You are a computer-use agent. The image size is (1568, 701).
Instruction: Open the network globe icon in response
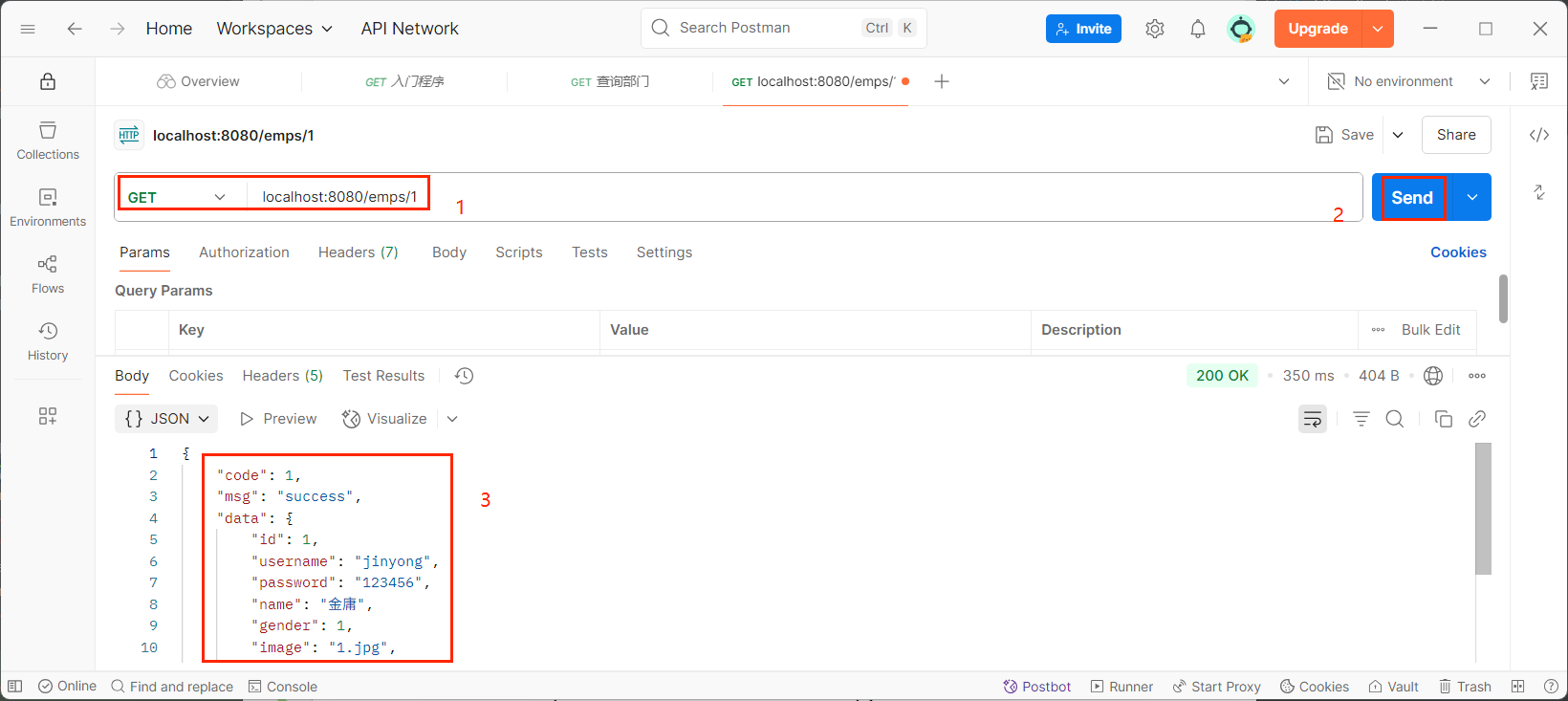click(x=1433, y=376)
